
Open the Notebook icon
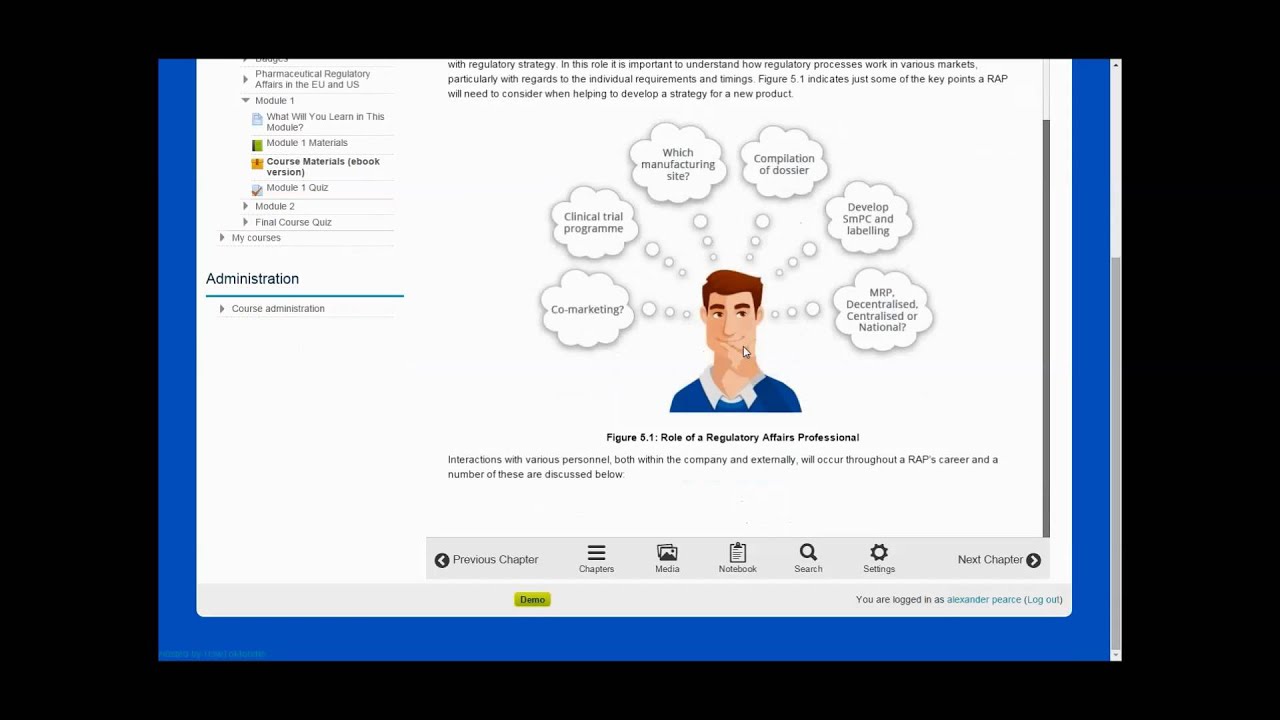pos(737,552)
